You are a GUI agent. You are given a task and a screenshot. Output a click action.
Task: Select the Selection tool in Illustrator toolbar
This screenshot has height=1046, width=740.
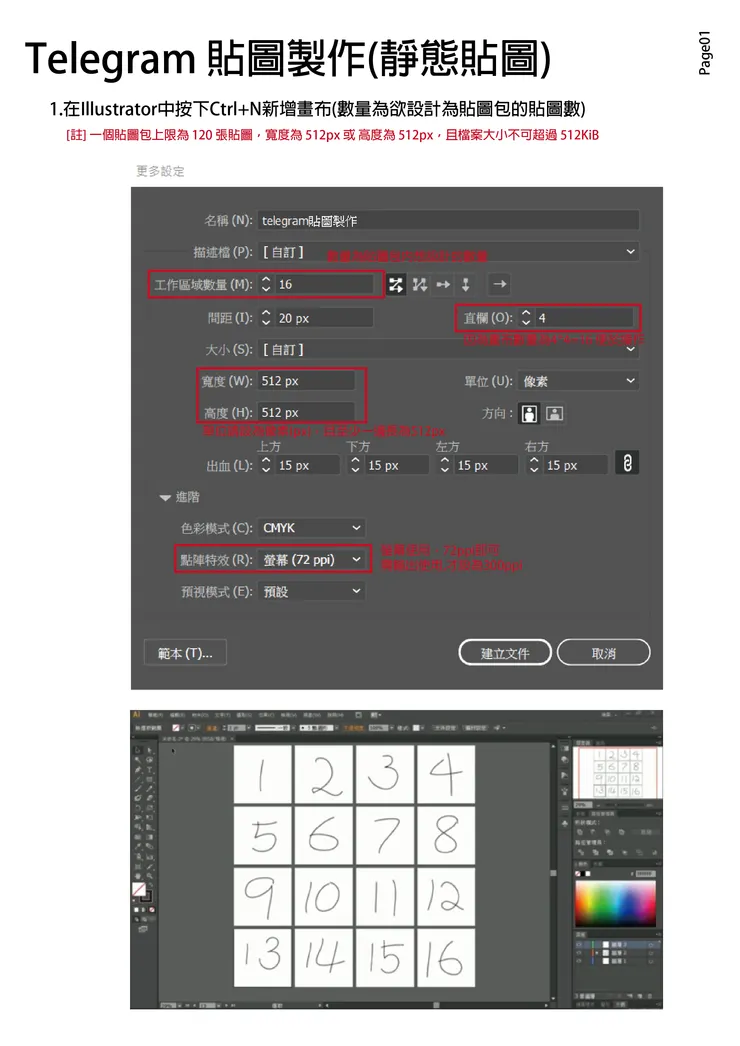click(x=138, y=750)
